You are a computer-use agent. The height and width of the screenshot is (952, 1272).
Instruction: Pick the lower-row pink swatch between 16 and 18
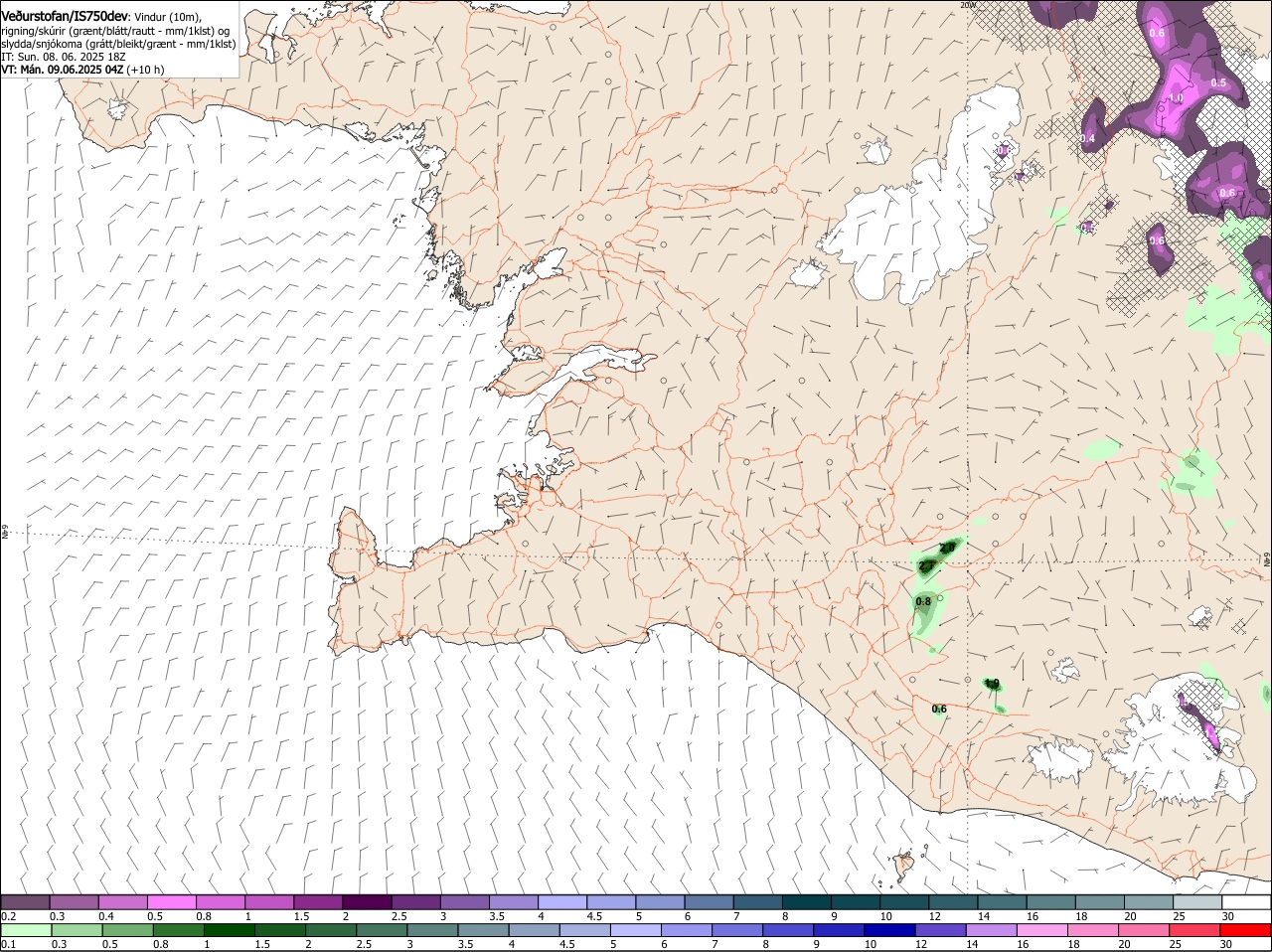click(1044, 930)
